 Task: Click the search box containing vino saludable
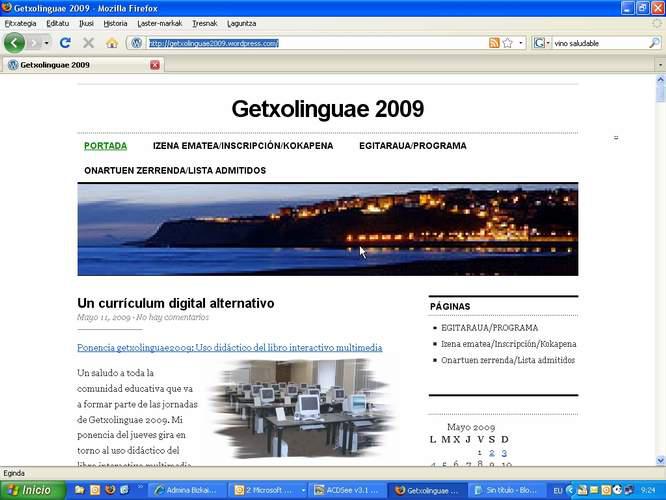pyautogui.click(x=600, y=43)
